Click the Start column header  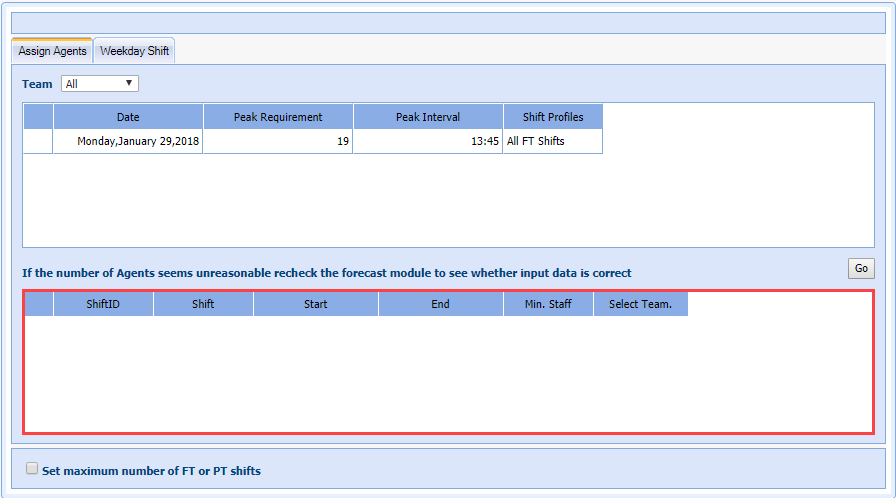coord(315,304)
